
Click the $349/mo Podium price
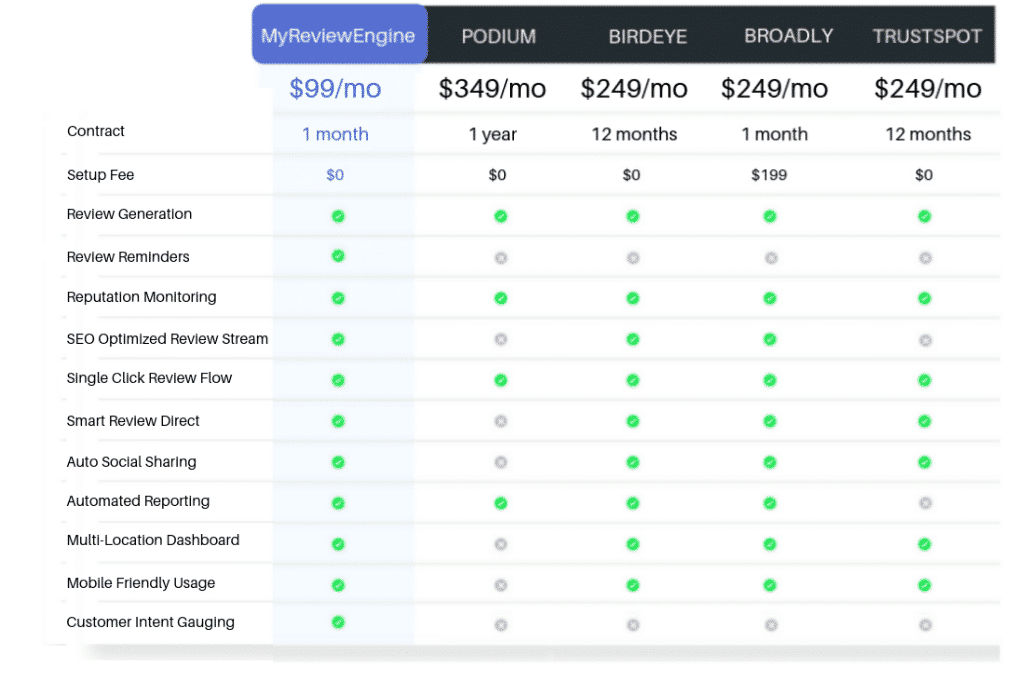click(x=492, y=89)
